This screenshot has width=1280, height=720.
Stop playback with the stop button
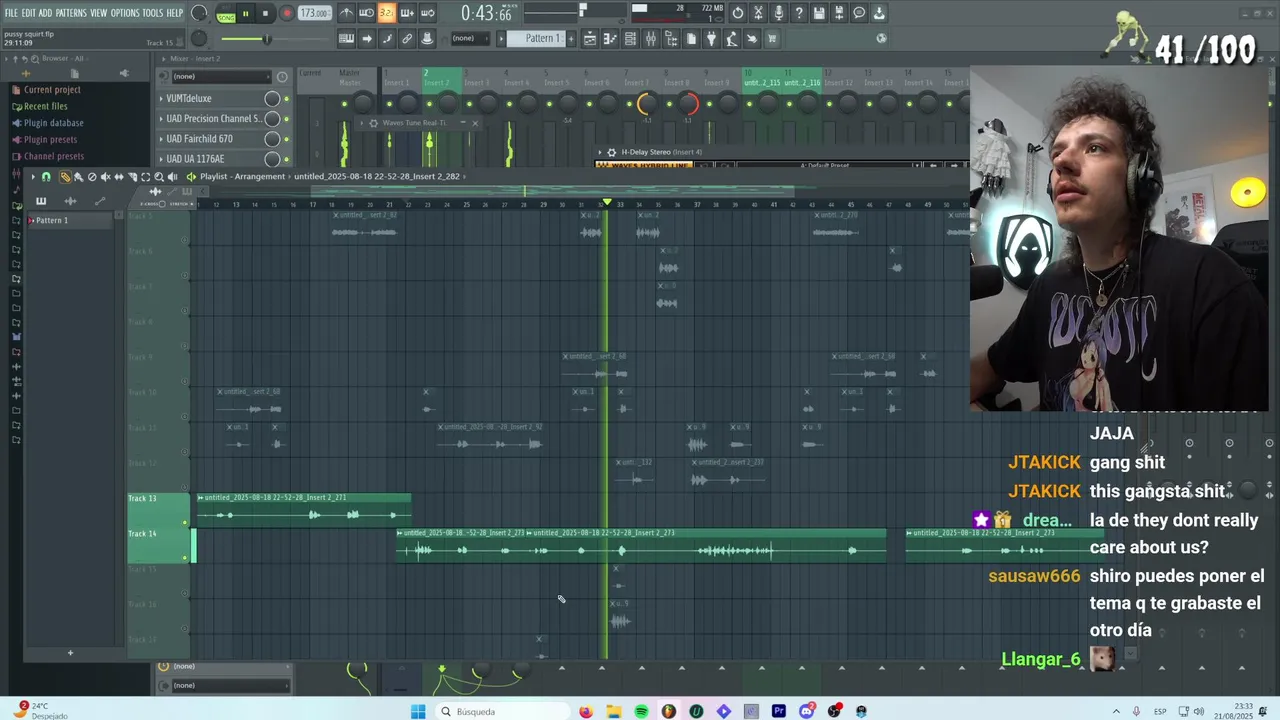tap(265, 13)
